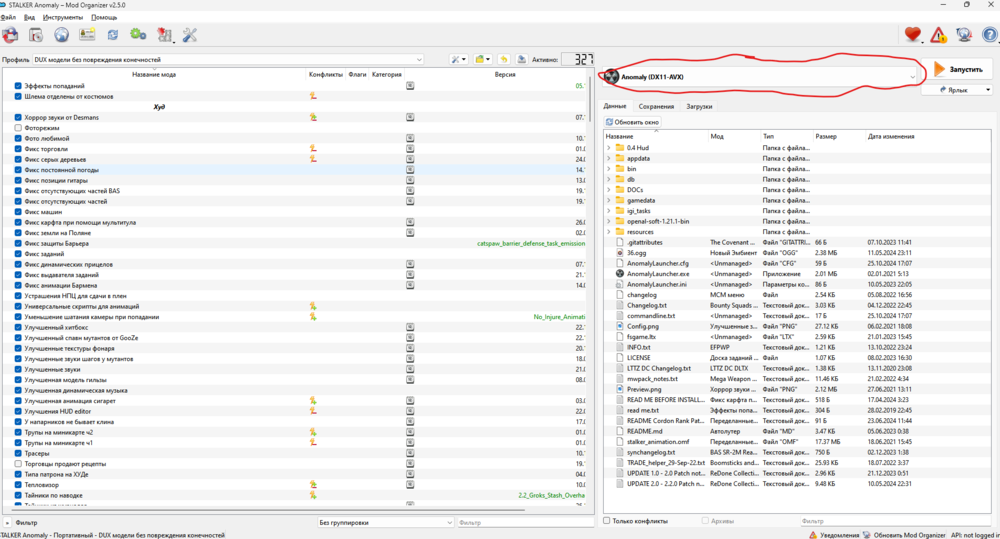Open the Инструменты menu
Viewport: 1000px width, 539px height.
tap(63, 17)
